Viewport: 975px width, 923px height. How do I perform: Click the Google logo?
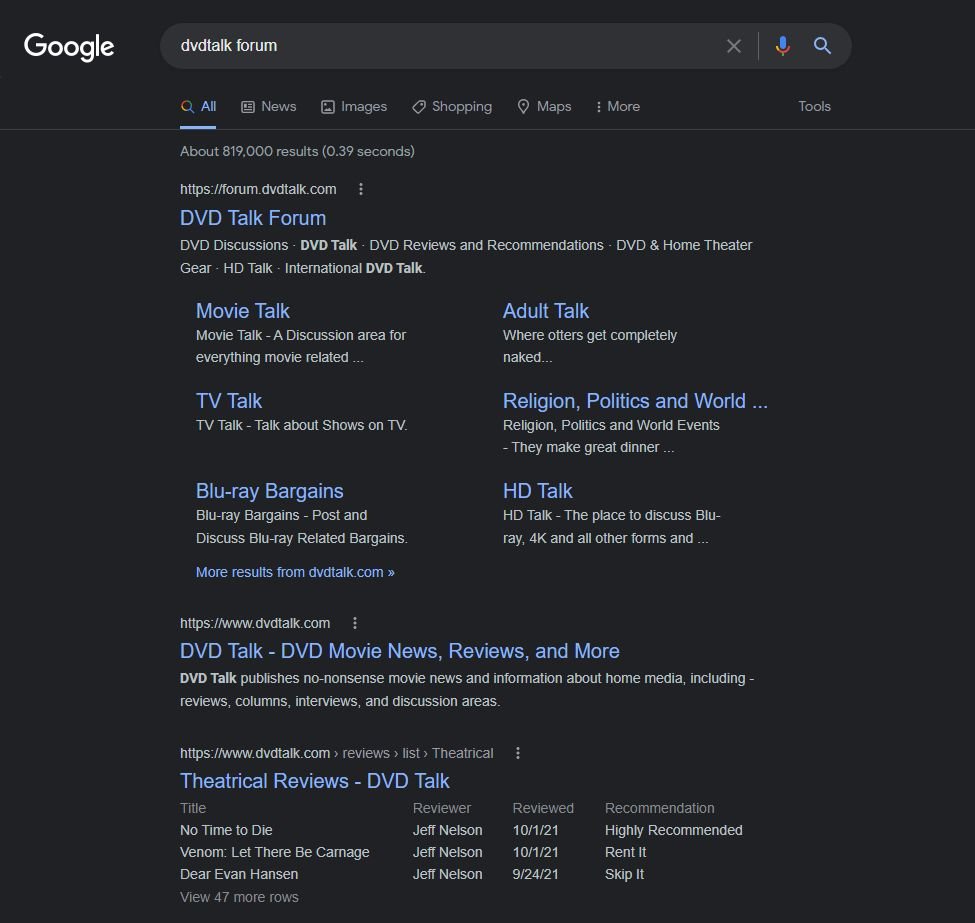pyautogui.click(x=69, y=47)
